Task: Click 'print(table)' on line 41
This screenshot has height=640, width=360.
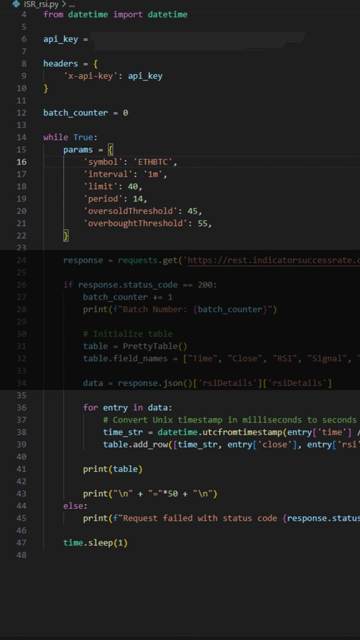Action: [113, 469]
